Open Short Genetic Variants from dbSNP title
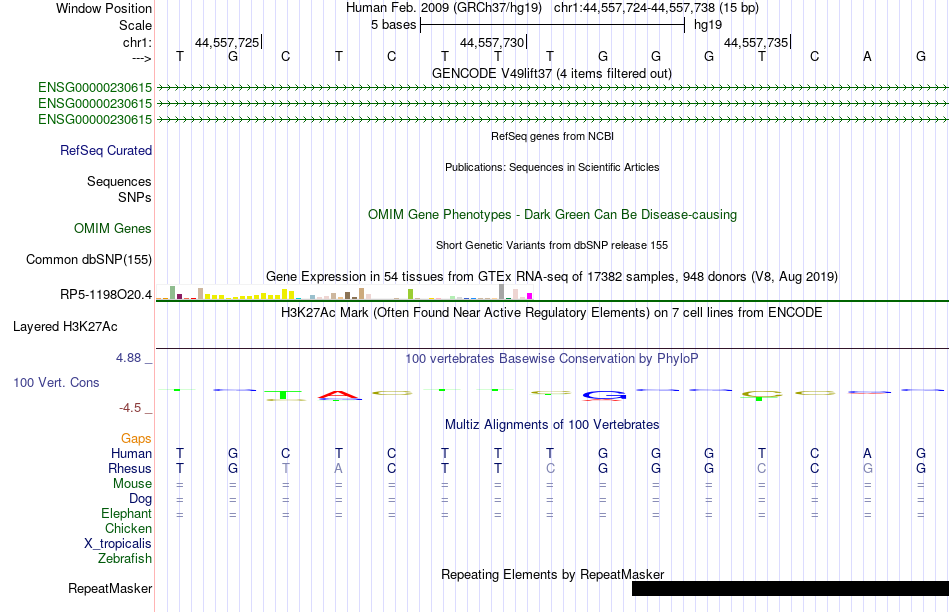The image size is (950, 612). pos(552,245)
